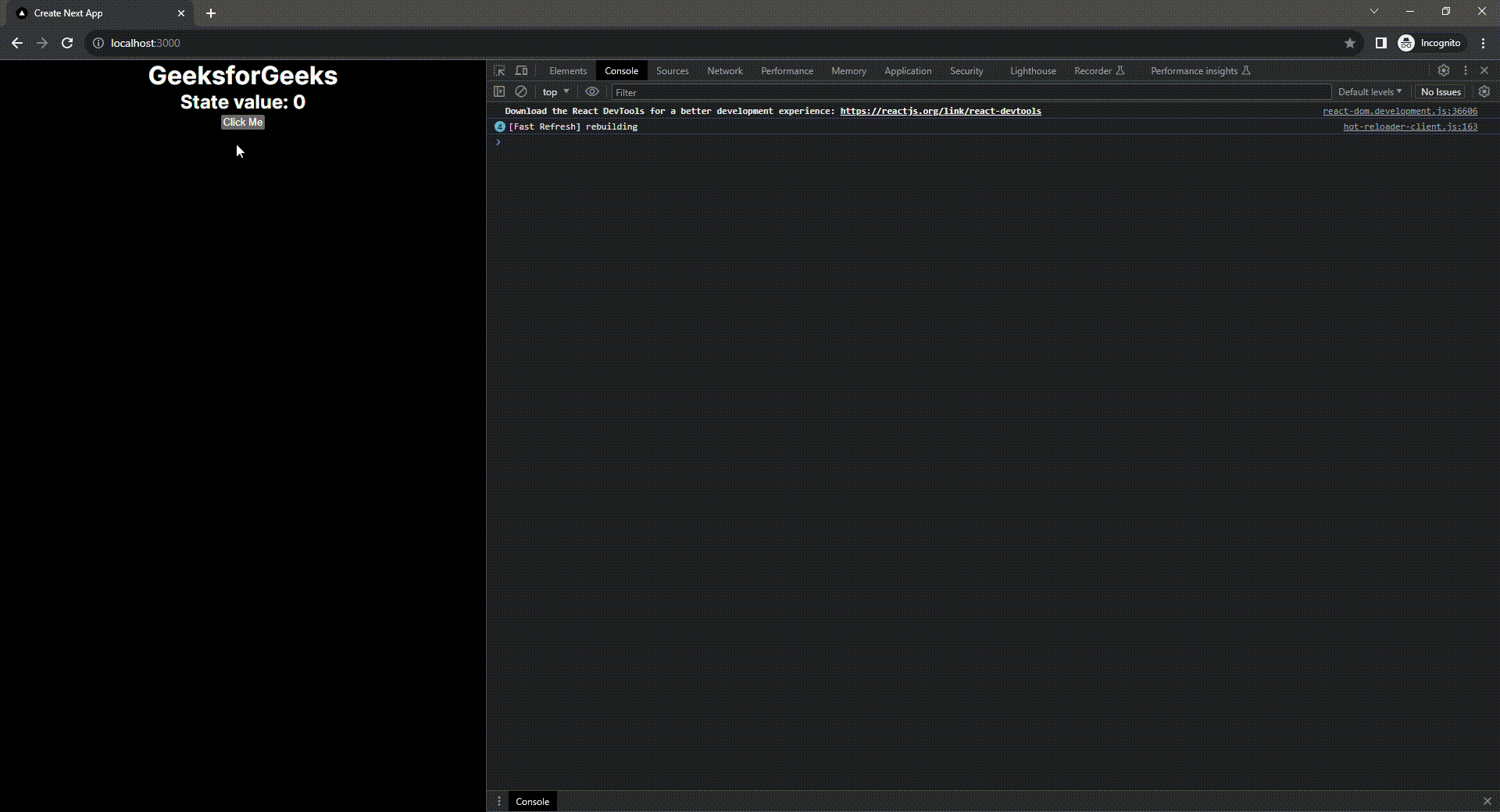This screenshot has height=812, width=1500.
Task: Close the Create Next App tab
Action: click(181, 13)
